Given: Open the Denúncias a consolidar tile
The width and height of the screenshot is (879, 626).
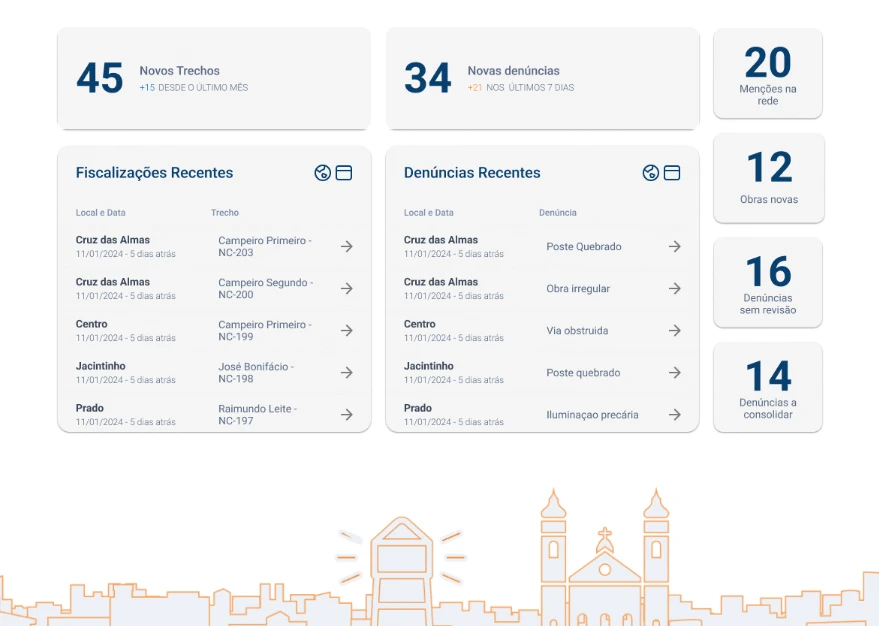Looking at the screenshot, I should pos(768,388).
